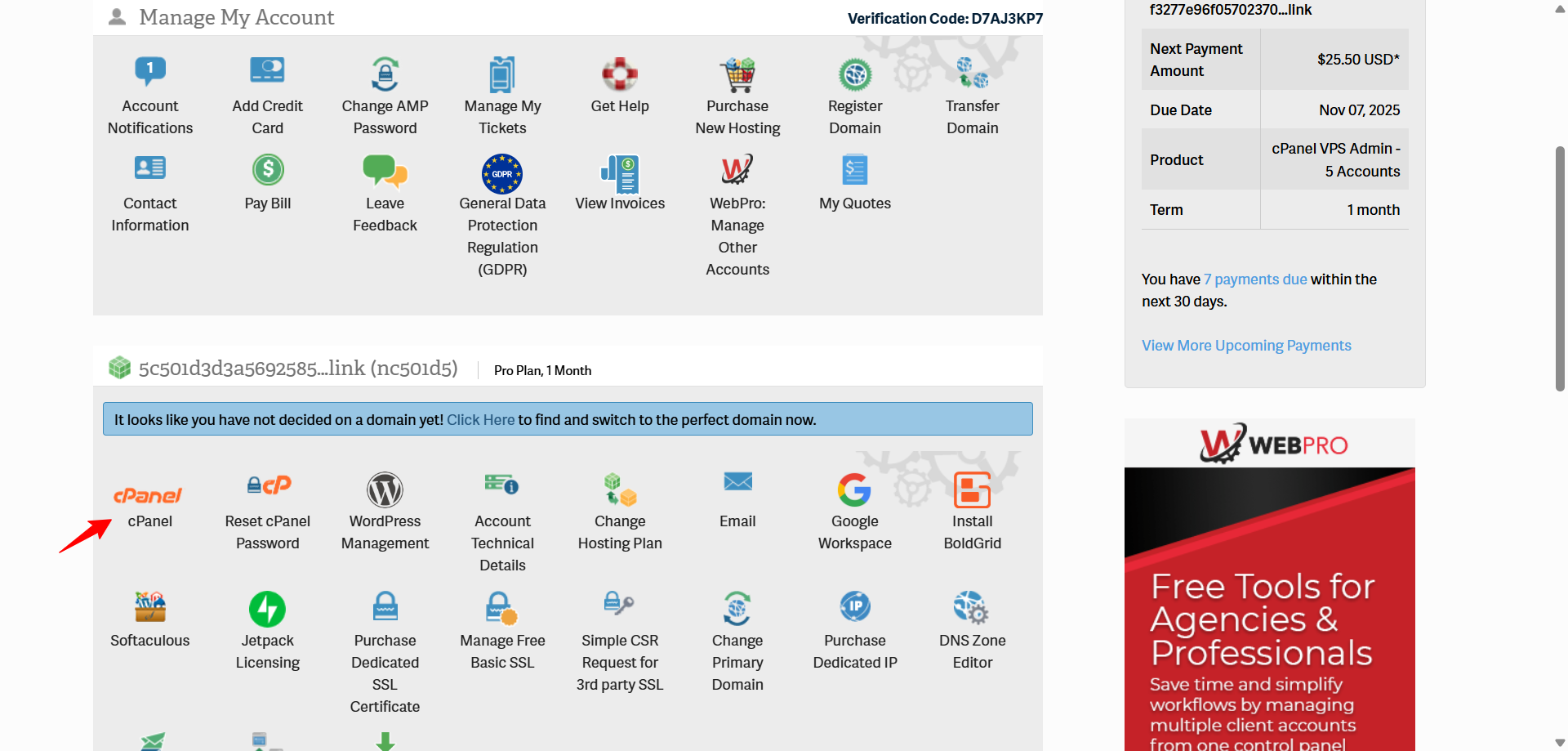
Task: Click the Manage My Account heading
Action: [x=237, y=17]
